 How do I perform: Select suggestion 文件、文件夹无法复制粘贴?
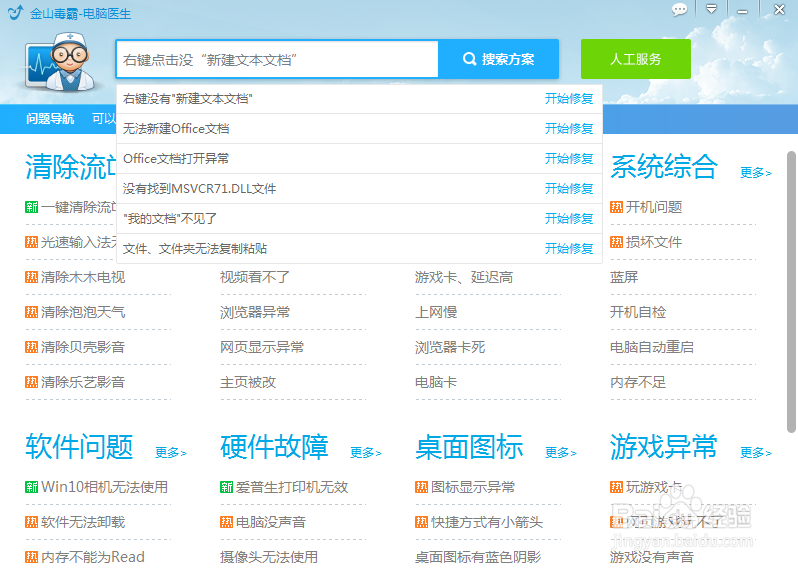(195, 249)
